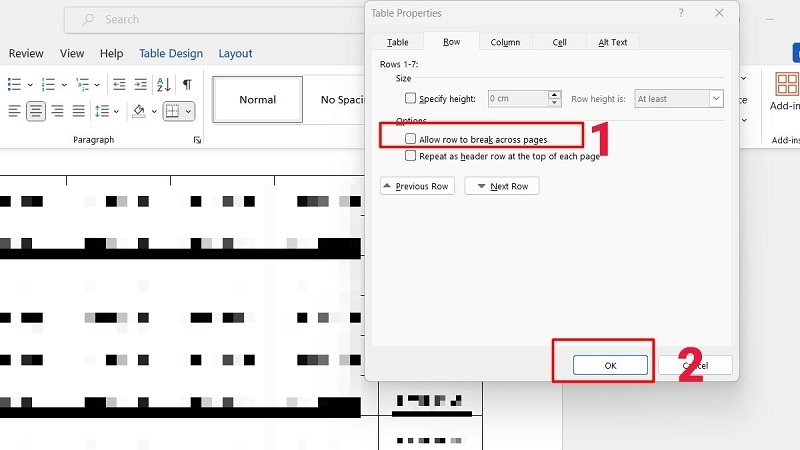Toggle Show/Hide paragraph marks
800x450 pixels.
click(x=187, y=85)
